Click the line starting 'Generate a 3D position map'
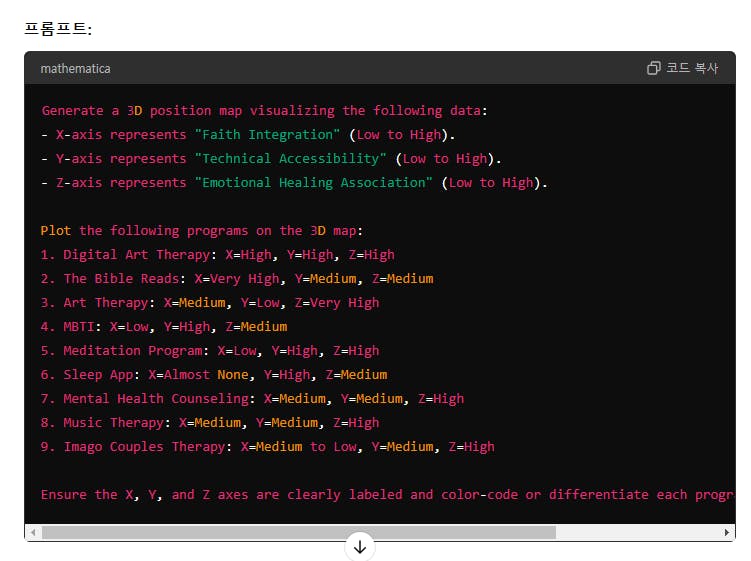751x561 pixels. coord(264,111)
